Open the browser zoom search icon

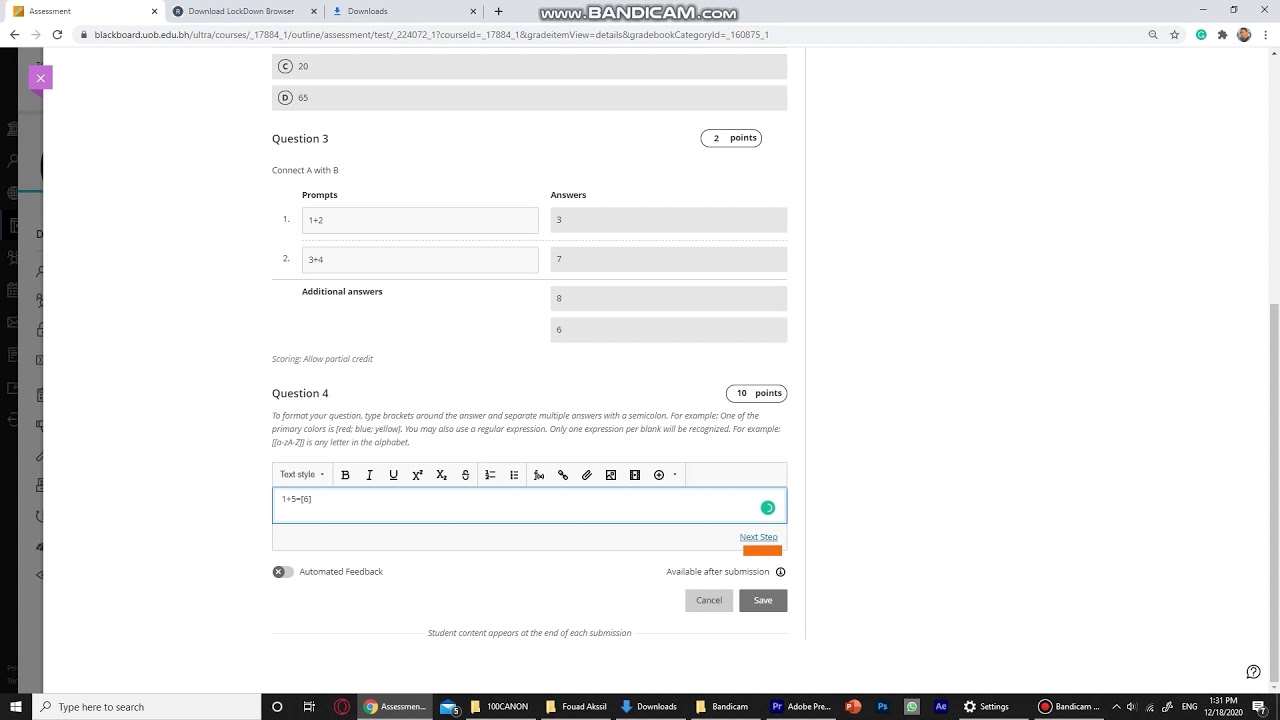tap(1153, 34)
